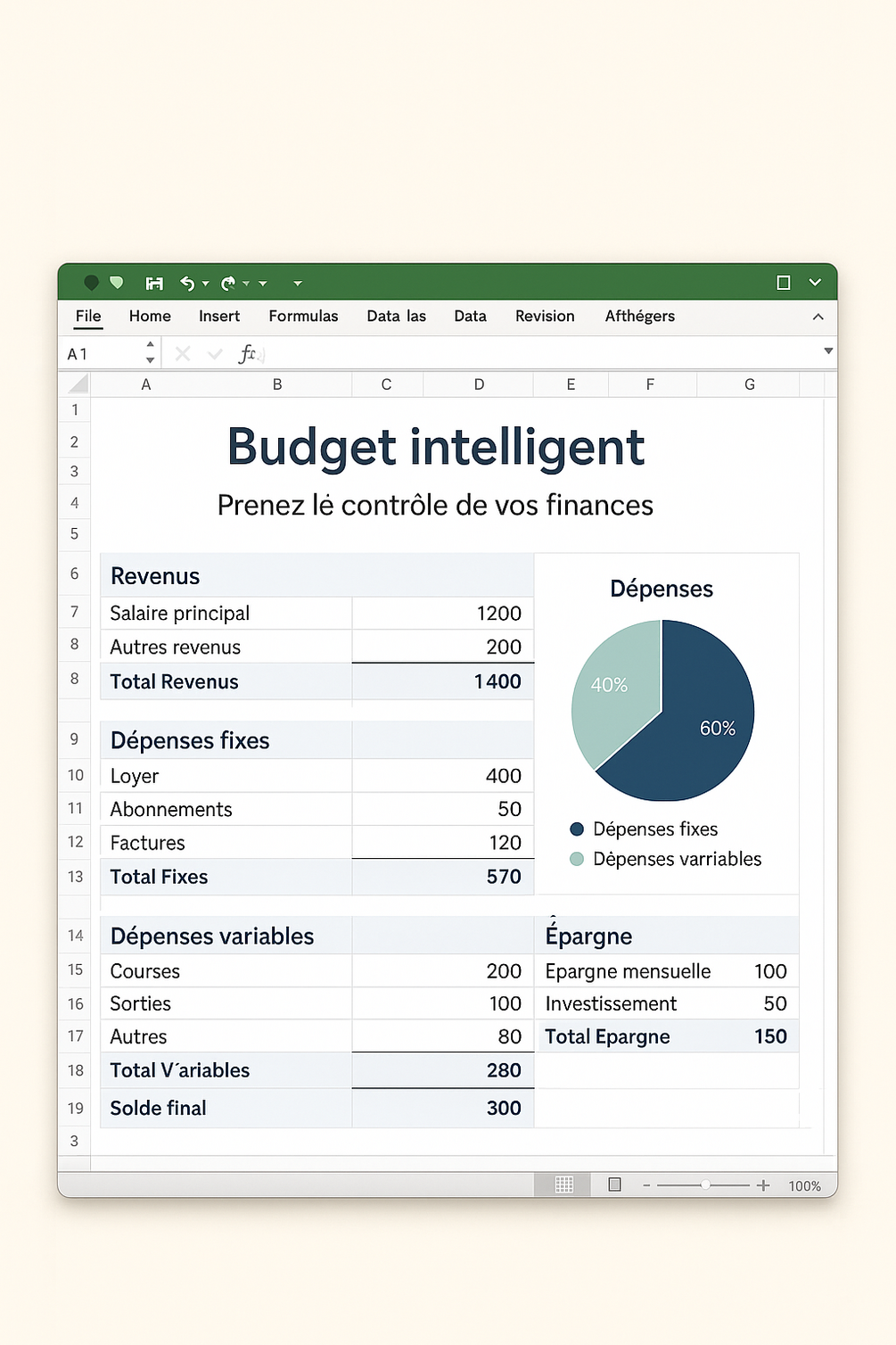This screenshot has height=1345, width=896.
Task: Open the Insert tab
Action: pos(219,316)
